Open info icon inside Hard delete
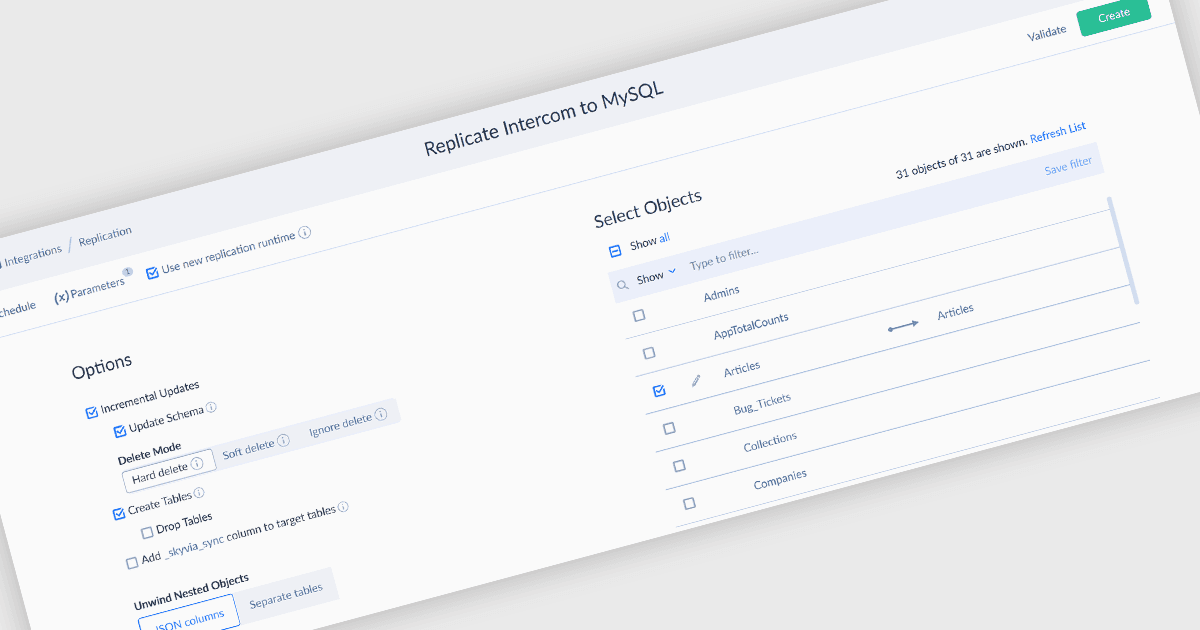 tap(197, 463)
